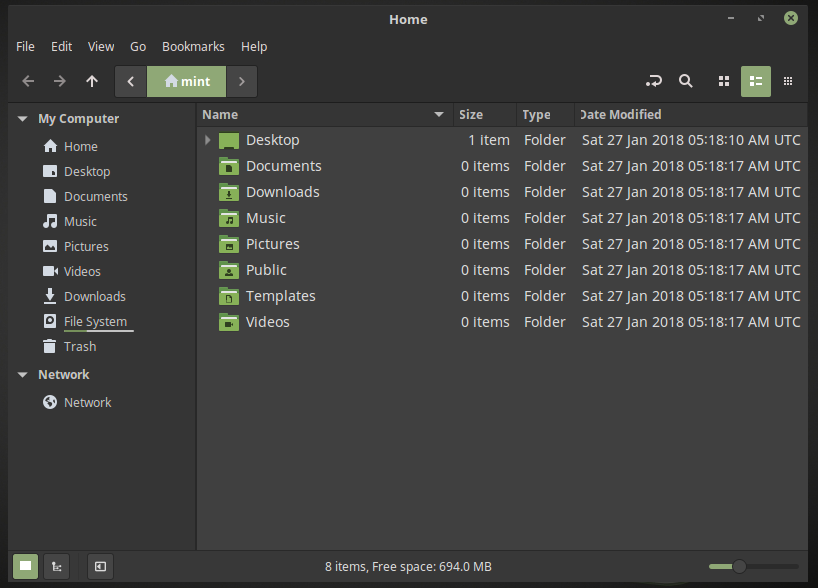Collapse the Network section
This screenshot has height=588, width=818.
[x=22, y=374]
